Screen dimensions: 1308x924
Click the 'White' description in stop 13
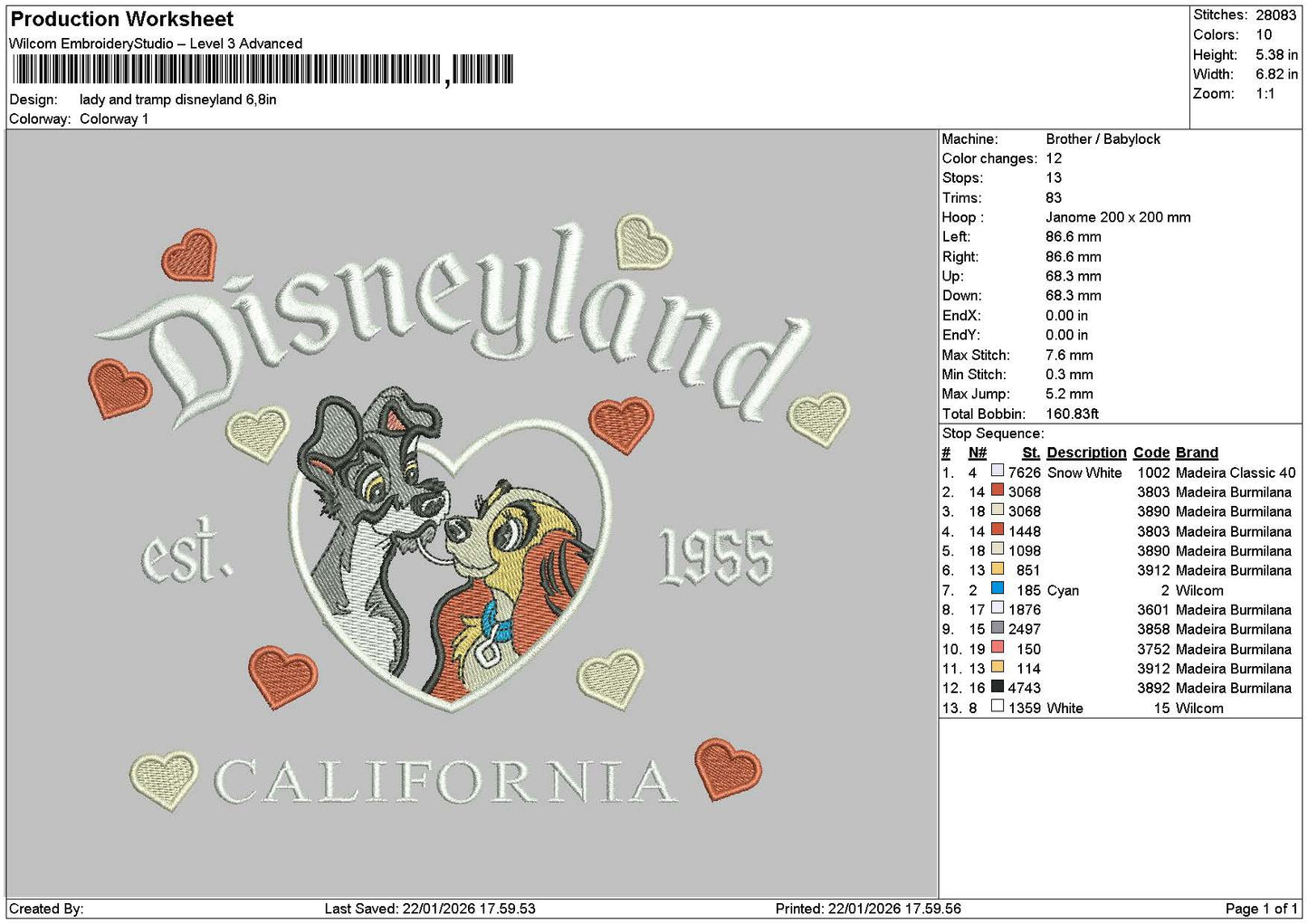[x=1065, y=708]
